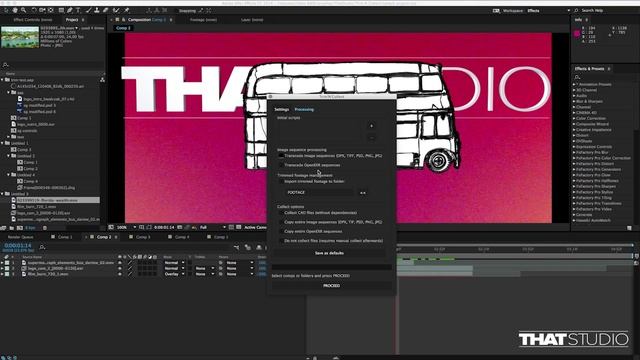
Task: Open the Render Queue tab
Action: (x=21, y=237)
